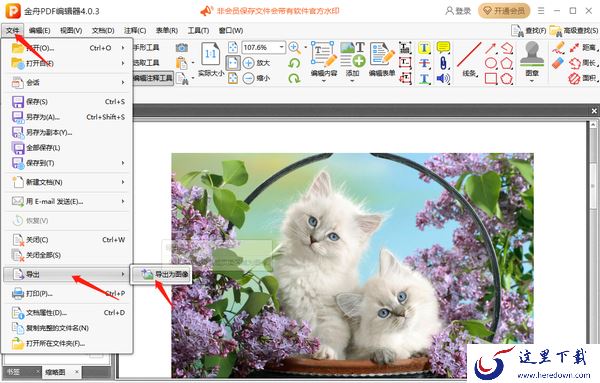Click the 开通会员 membership button
600x383 pixels.
[504, 11]
